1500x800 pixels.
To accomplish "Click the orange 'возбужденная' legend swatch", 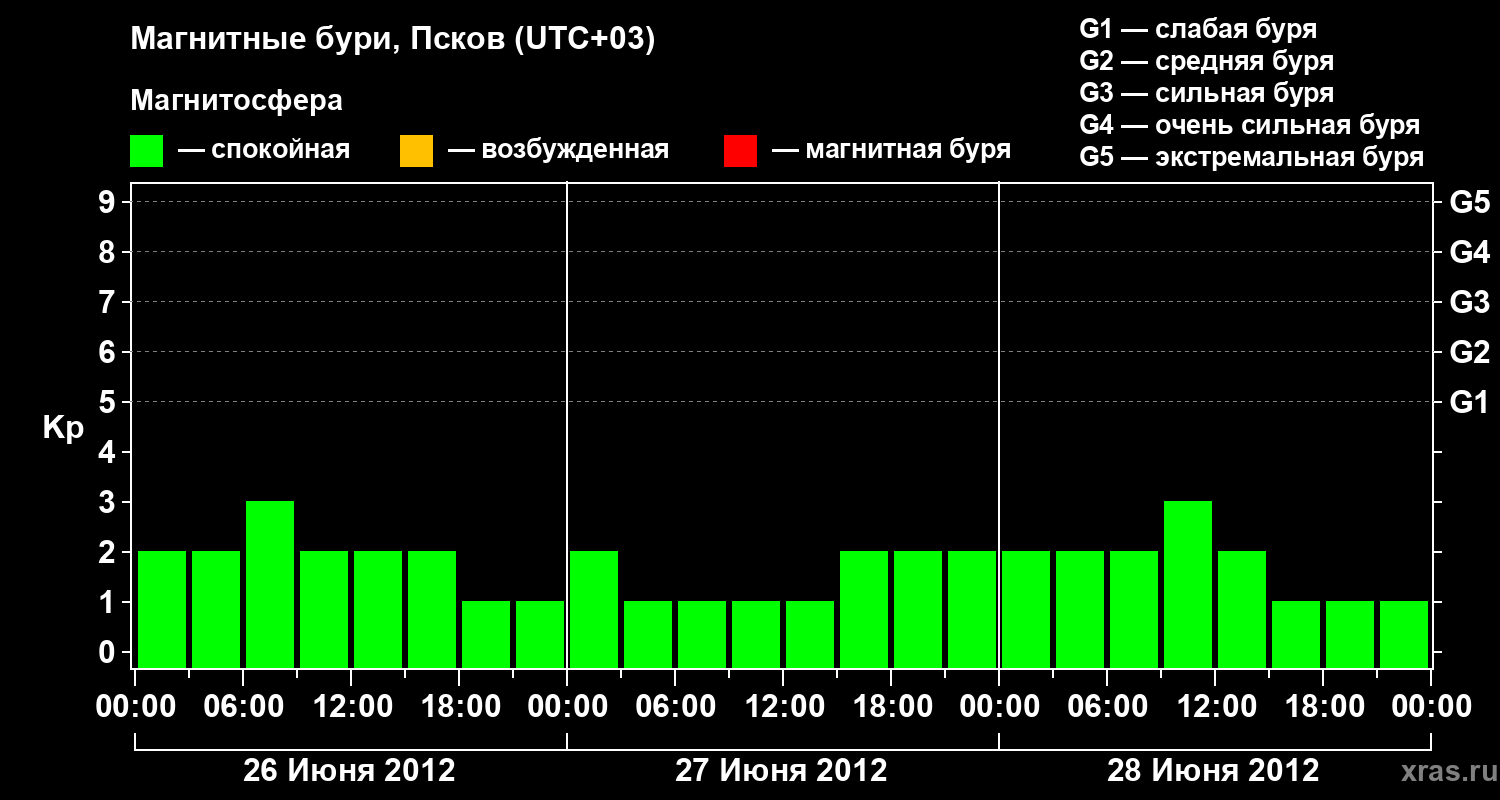I will point(416,151).
